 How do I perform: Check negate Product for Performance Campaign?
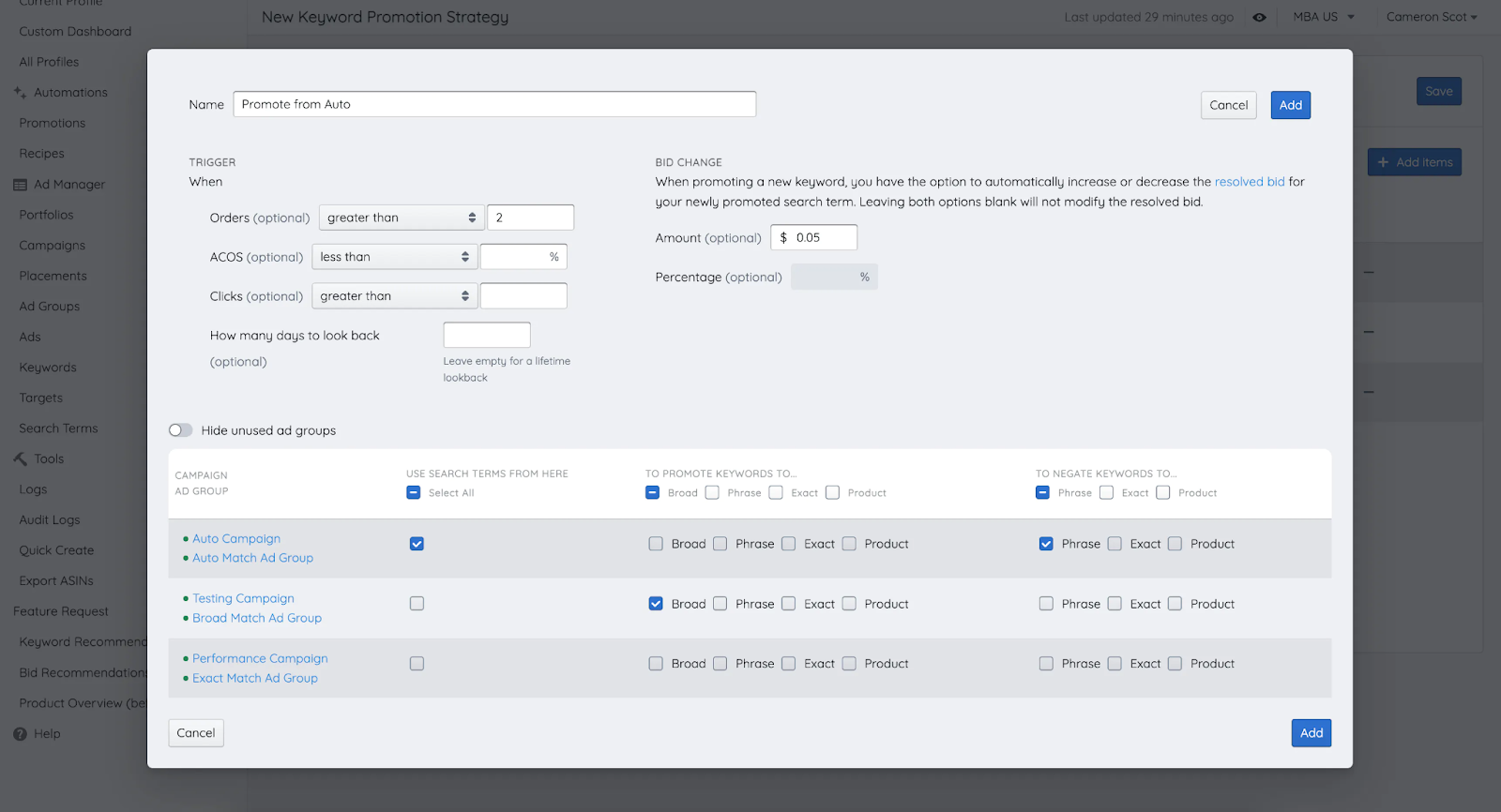[x=1175, y=664]
